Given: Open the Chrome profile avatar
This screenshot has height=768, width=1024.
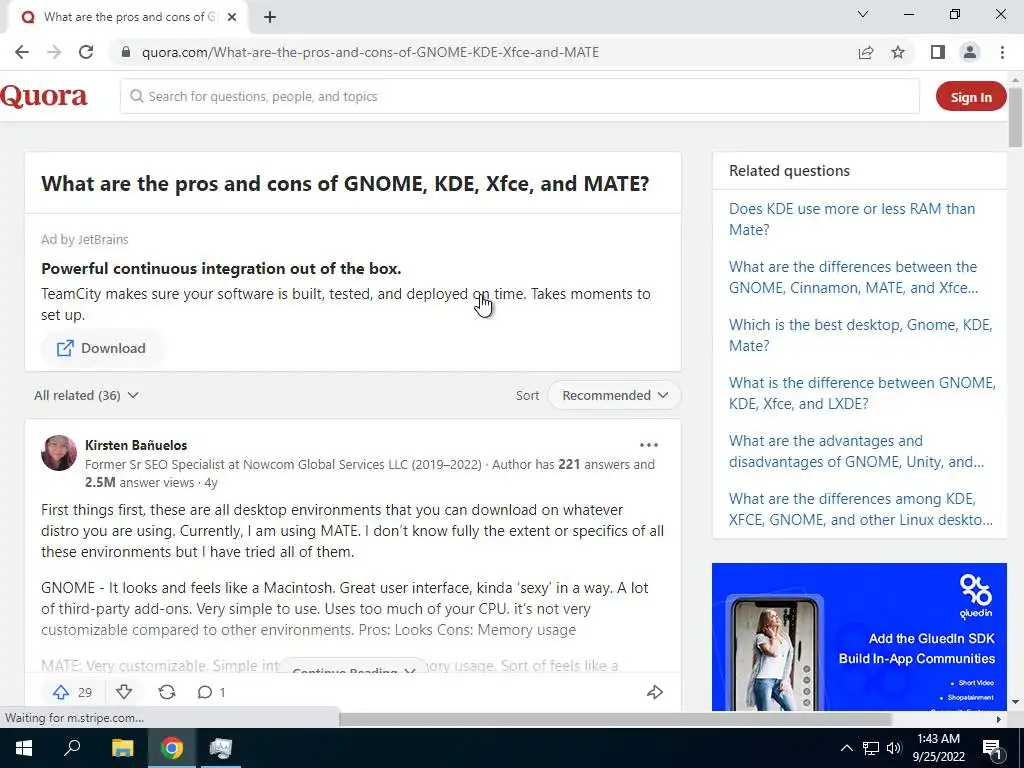Looking at the screenshot, I should (x=970, y=52).
